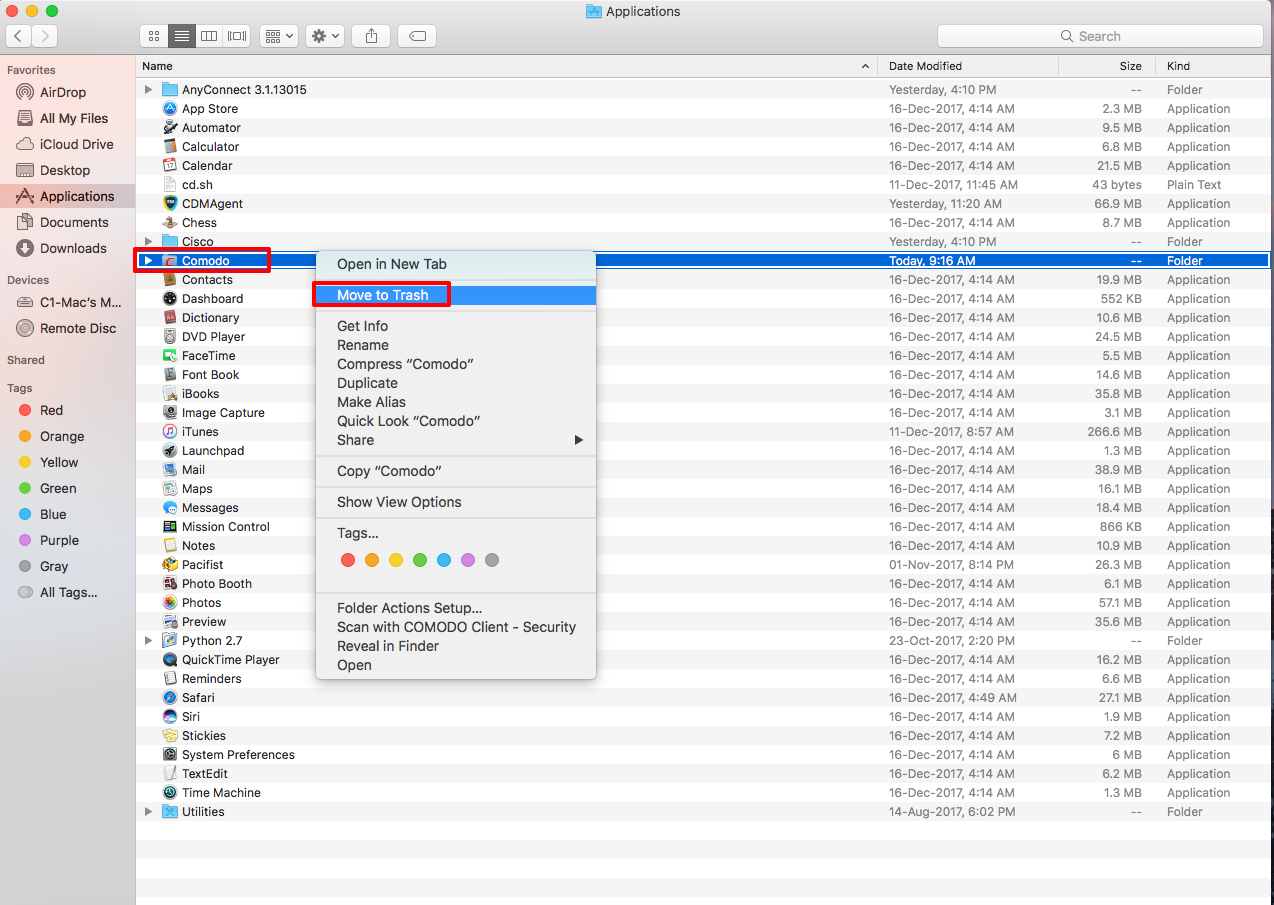Expand the Python 2.7 folder triangle
1274x905 pixels.
(x=149, y=641)
